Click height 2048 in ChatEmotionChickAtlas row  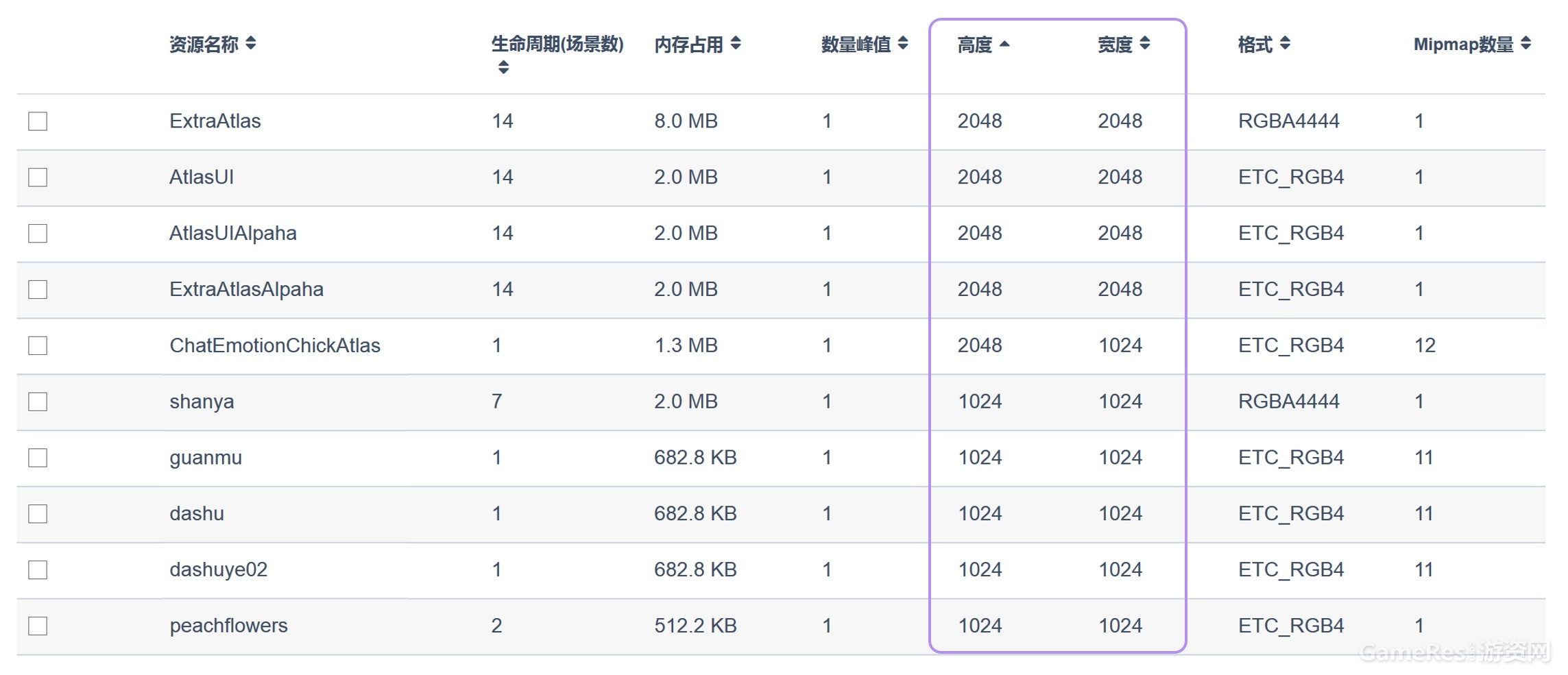[980, 345]
